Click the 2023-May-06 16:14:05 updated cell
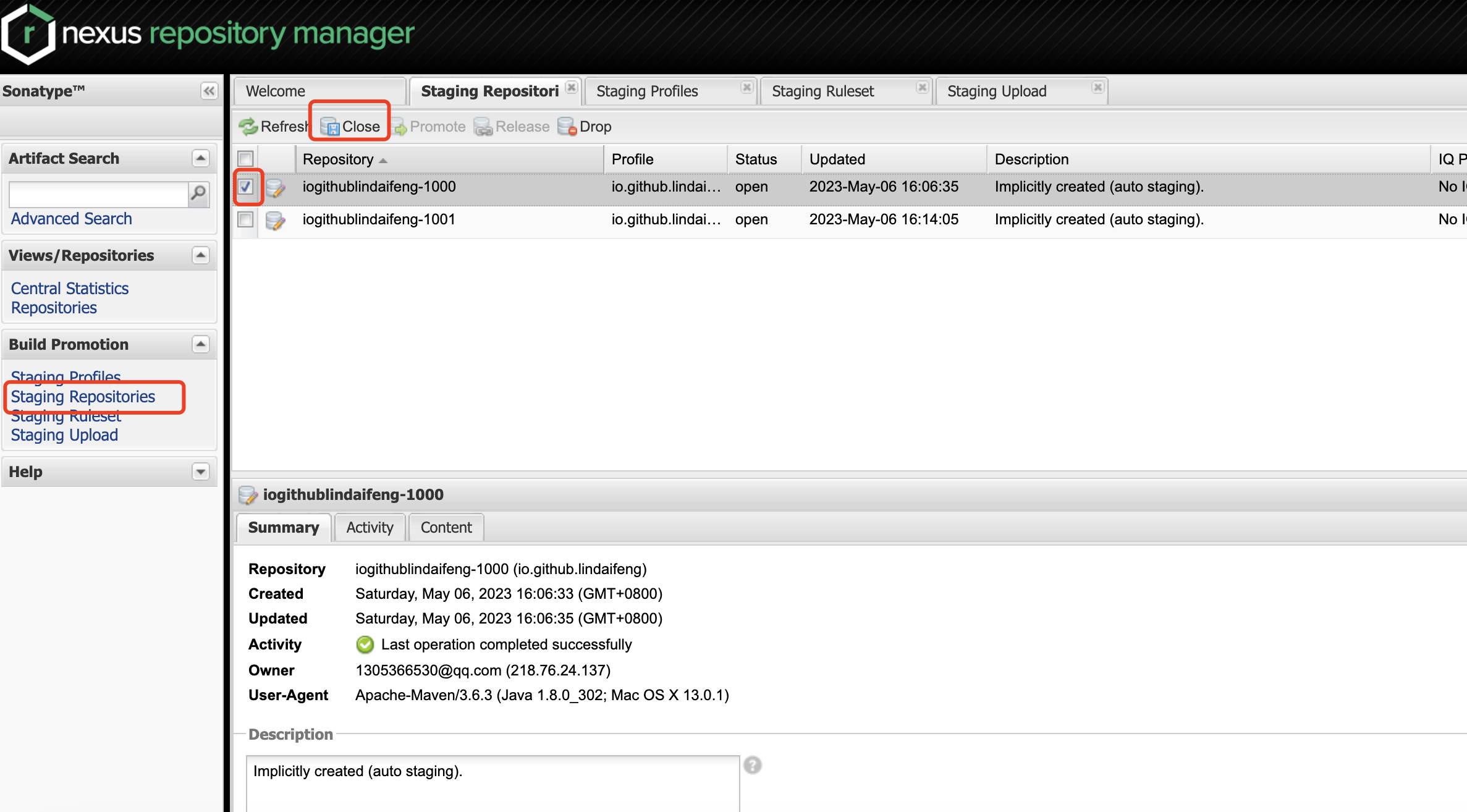Viewport: 1467px width, 812px height. (884, 219)
